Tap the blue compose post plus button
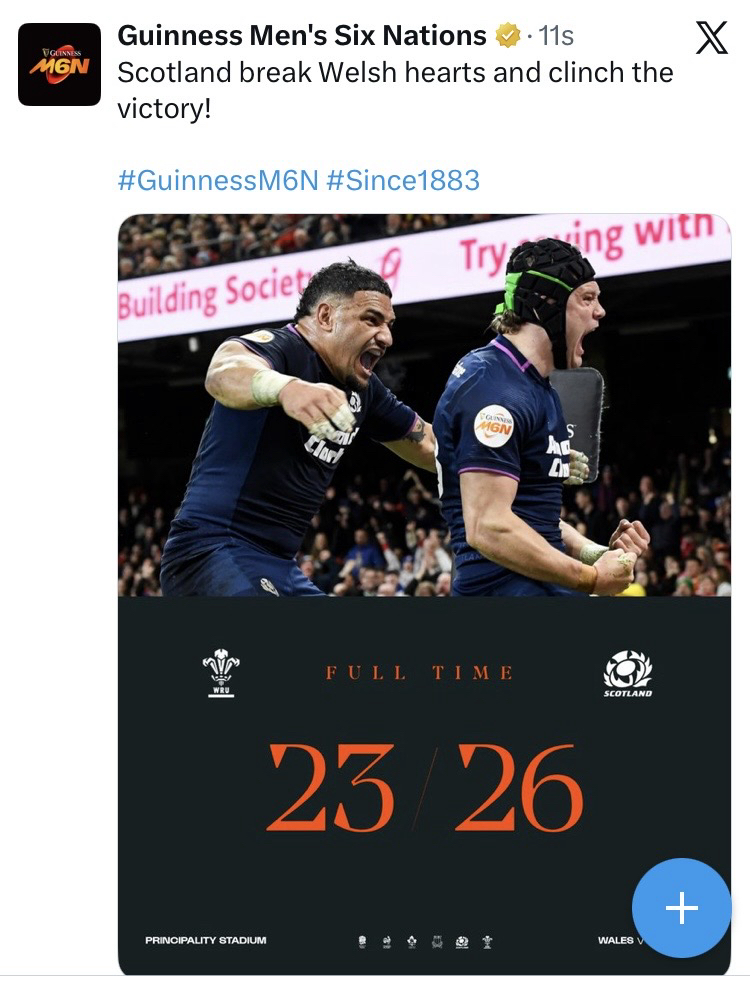Screen dimensions: 750x987 681,907
